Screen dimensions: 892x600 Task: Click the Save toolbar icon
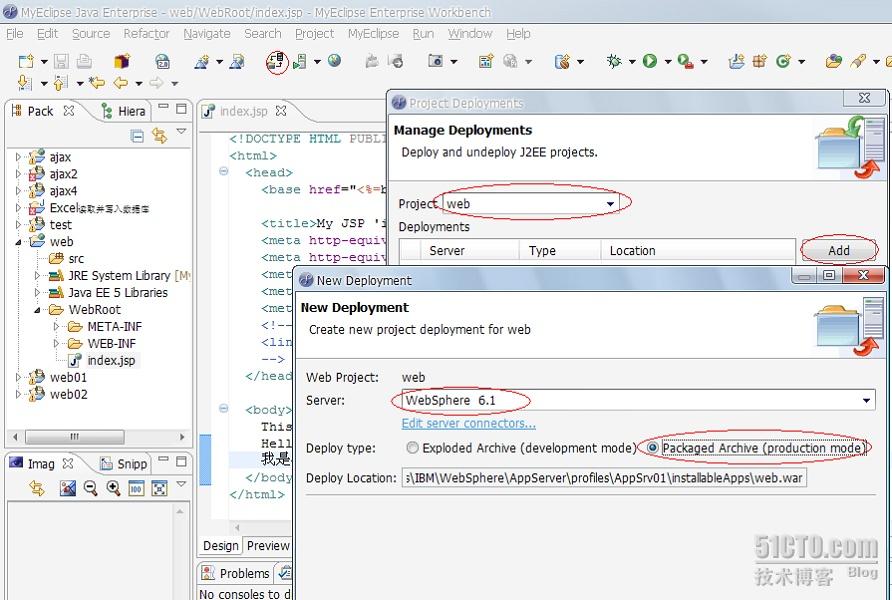click(62, 61)
